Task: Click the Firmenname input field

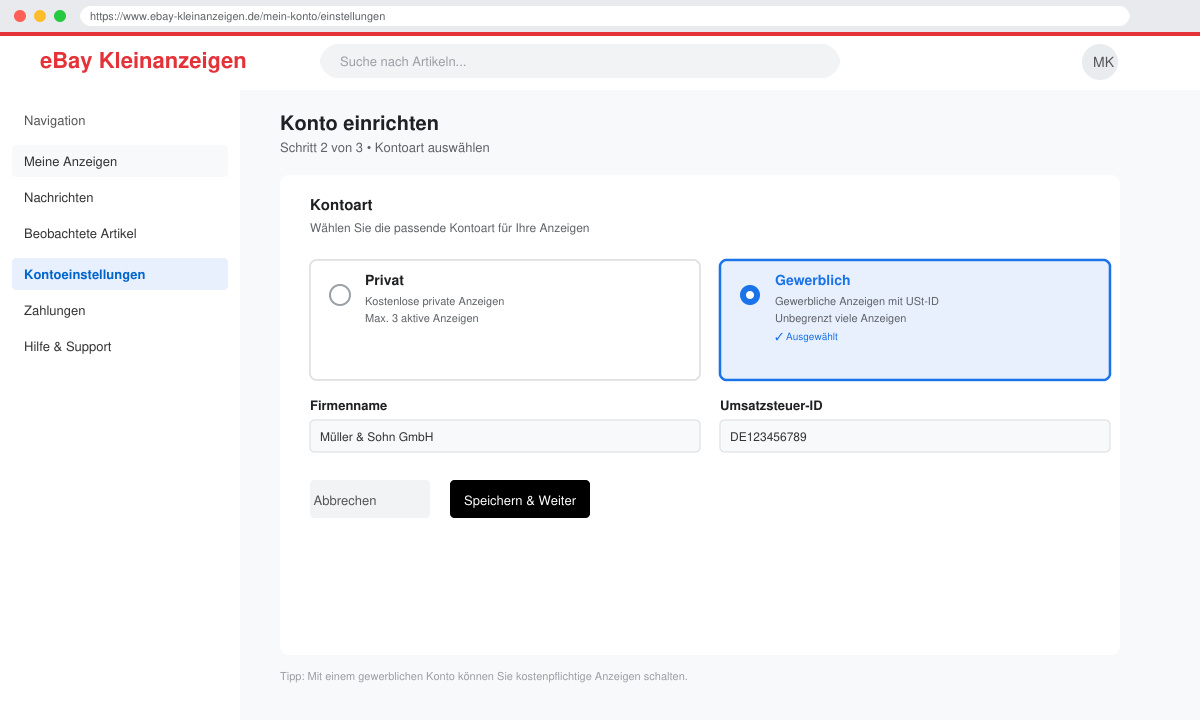Action: tap(505, 436)
